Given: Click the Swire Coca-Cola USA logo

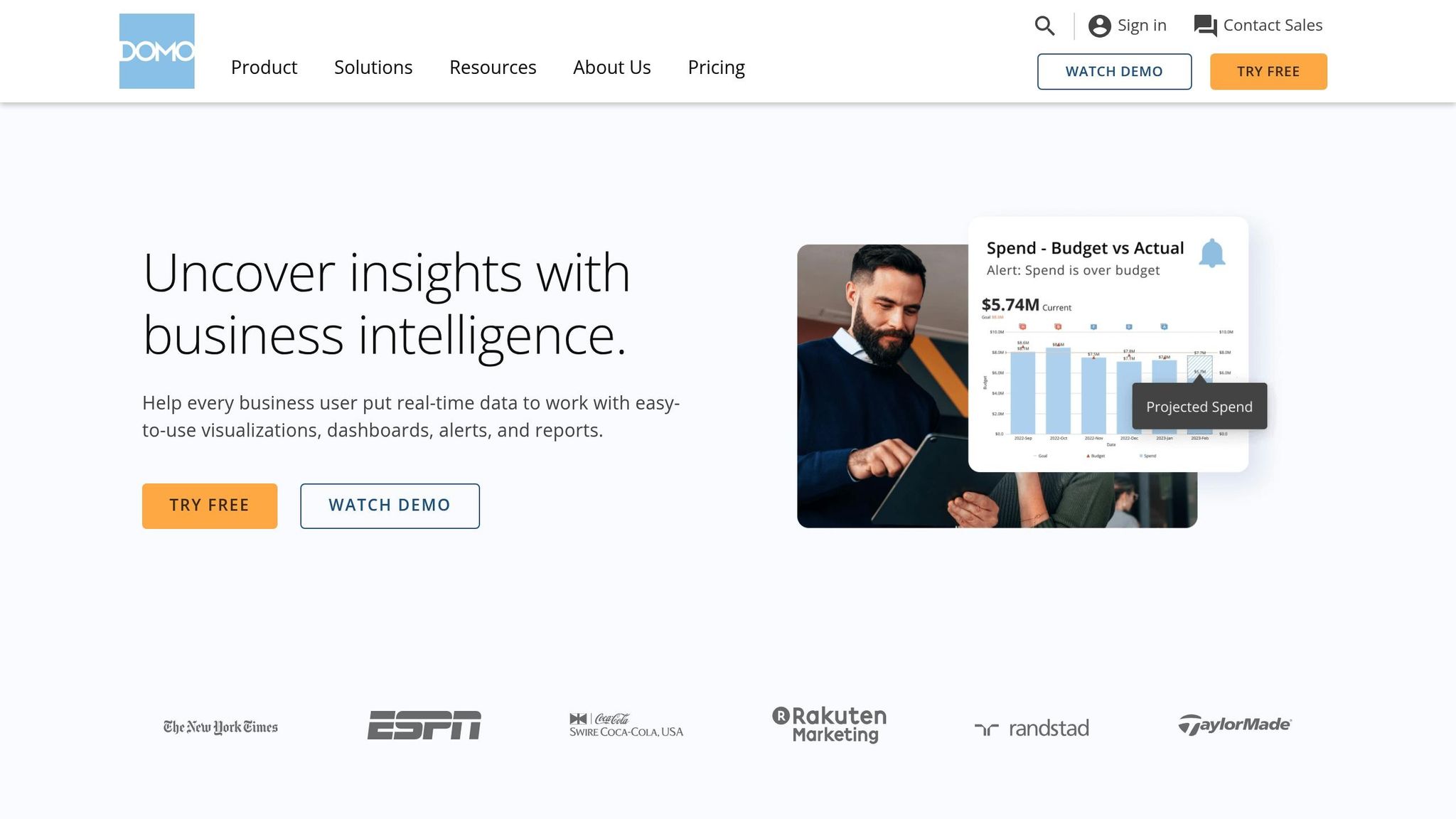Looking at the screenshot, I should pos(626,725).
